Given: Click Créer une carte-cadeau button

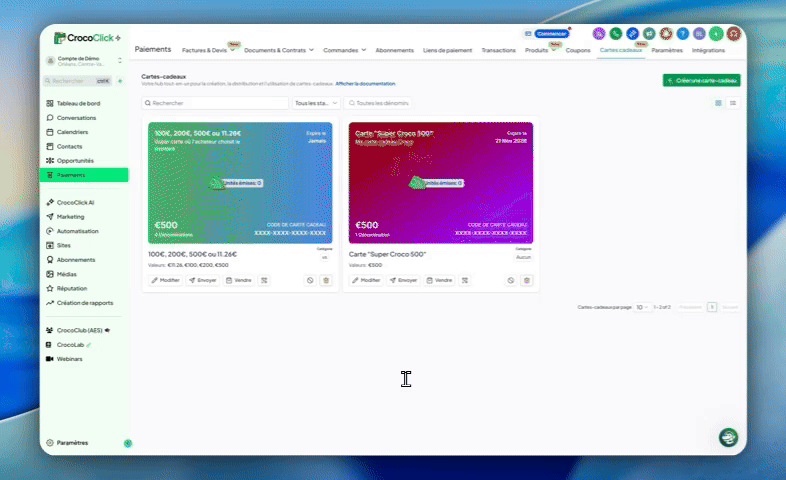Looking at the screenshot, I should tap(701, 80).
